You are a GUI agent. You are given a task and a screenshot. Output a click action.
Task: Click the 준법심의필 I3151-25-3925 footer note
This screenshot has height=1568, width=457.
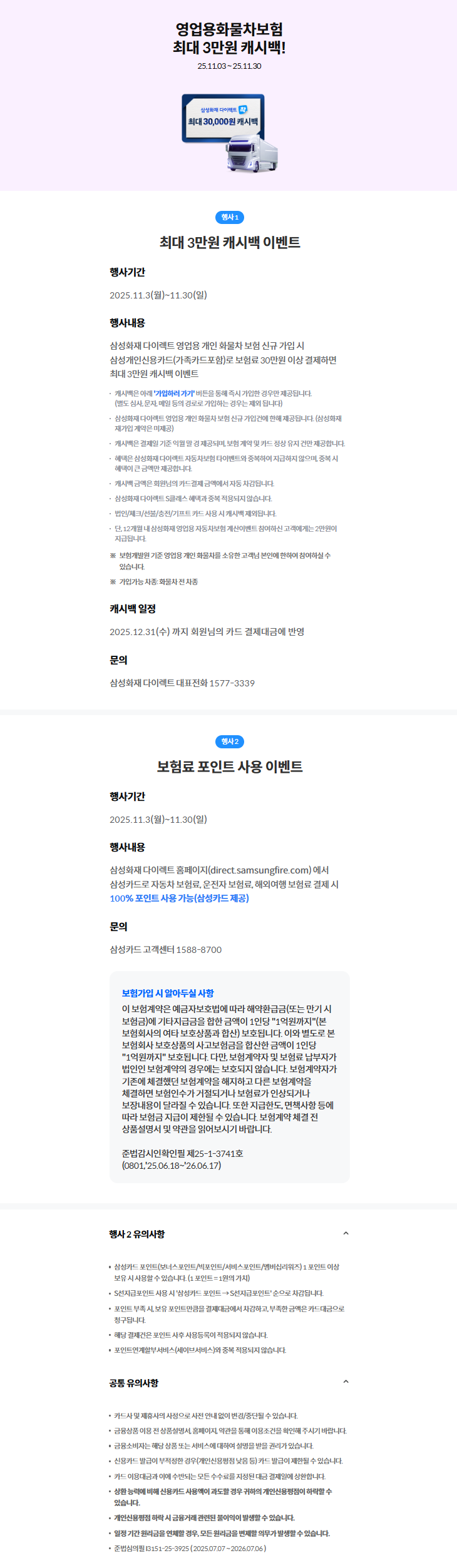pos(190,1548)
